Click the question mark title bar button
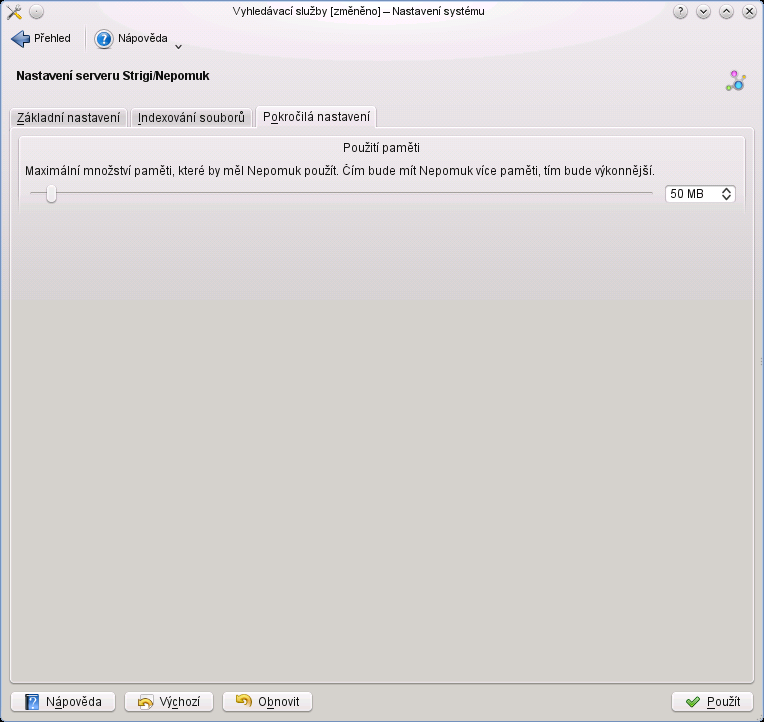 coord(681,11)
